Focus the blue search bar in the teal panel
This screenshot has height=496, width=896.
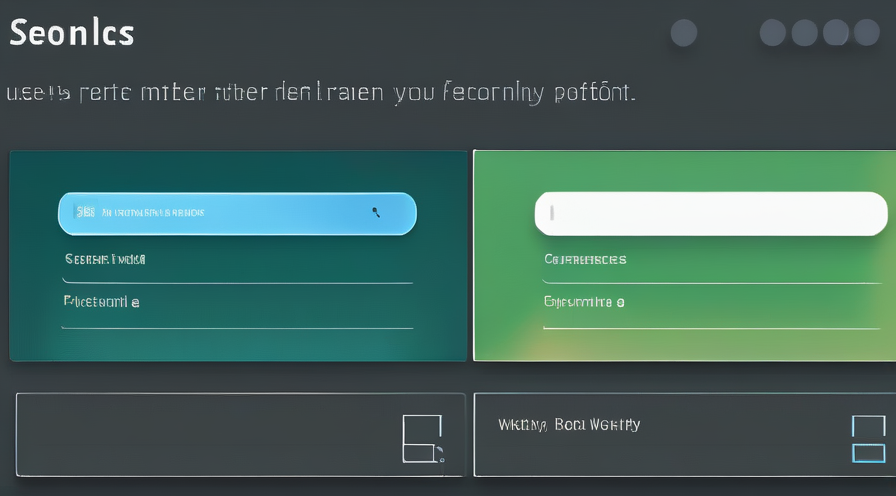237,214
